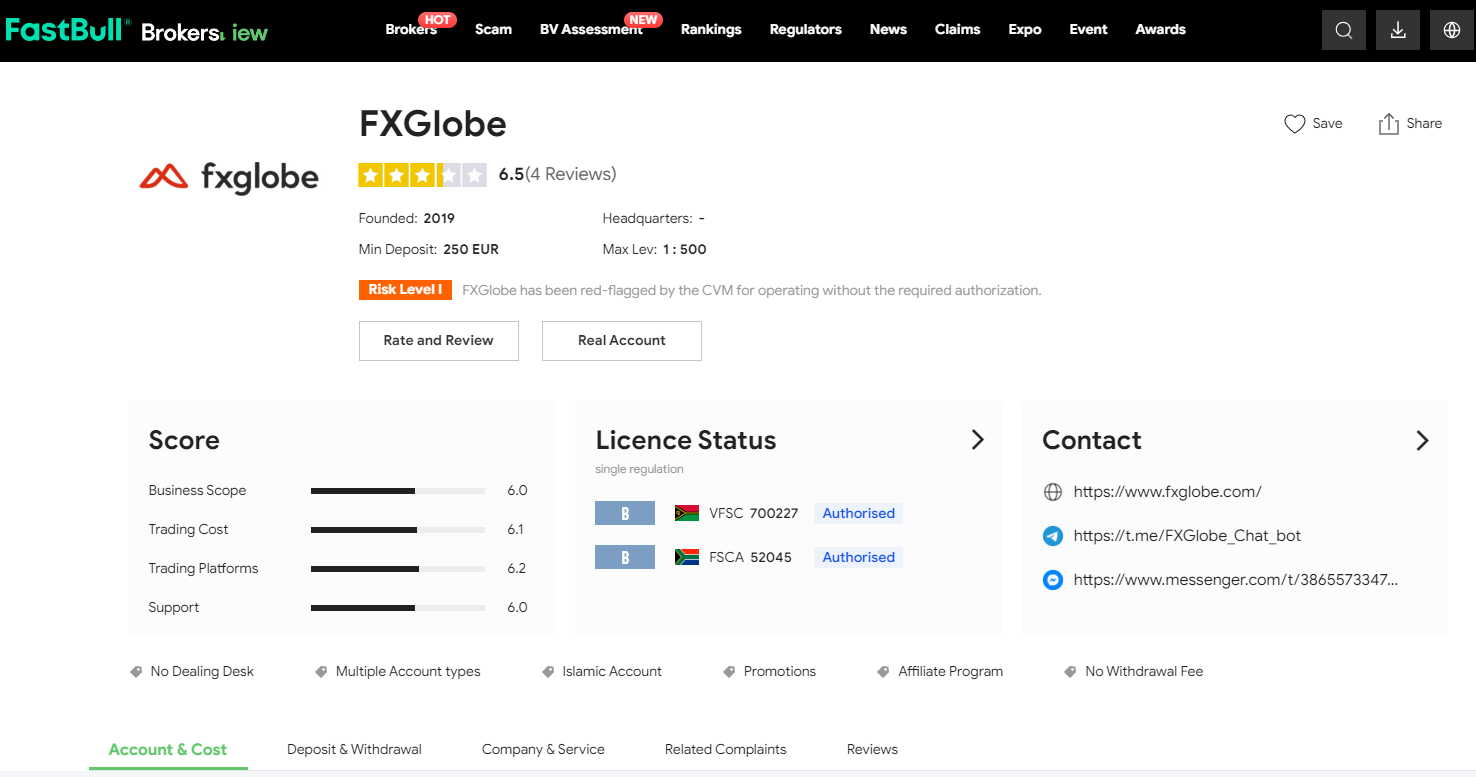Open the fxglobe.com website link
1476x777 pixels.
click(1167, 492)
